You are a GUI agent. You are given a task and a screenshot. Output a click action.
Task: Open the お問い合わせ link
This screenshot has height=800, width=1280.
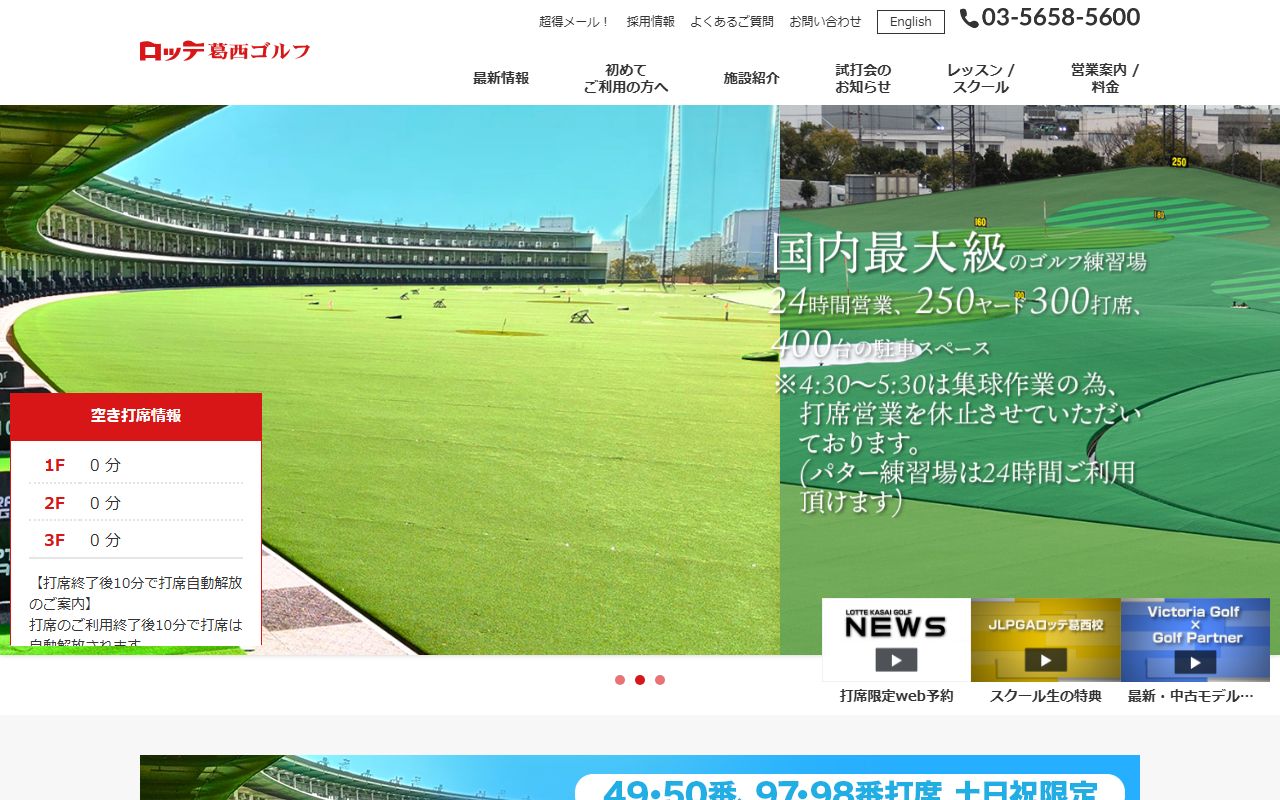point(825,22)
